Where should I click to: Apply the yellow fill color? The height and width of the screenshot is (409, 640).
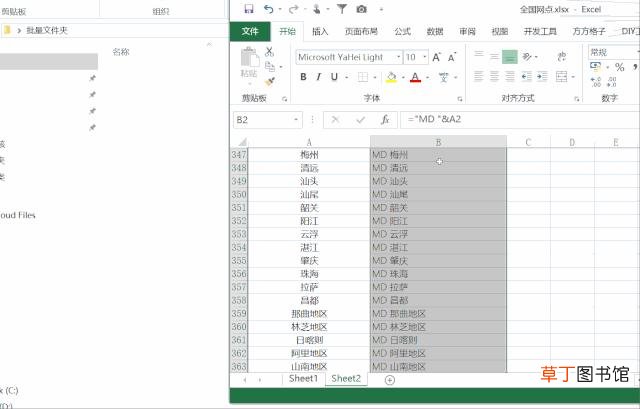pyautogui.click(x=391, y=77)
